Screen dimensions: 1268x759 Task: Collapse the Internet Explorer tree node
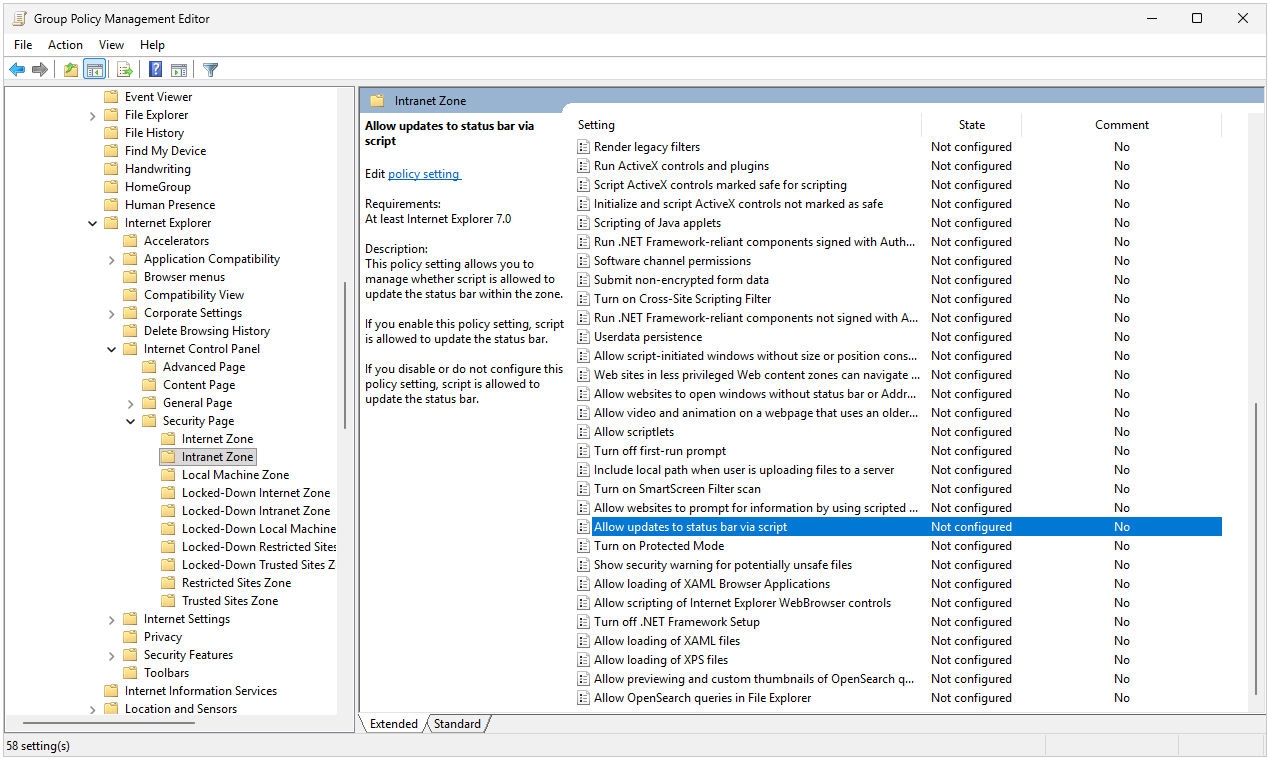(x=93, y=223)
